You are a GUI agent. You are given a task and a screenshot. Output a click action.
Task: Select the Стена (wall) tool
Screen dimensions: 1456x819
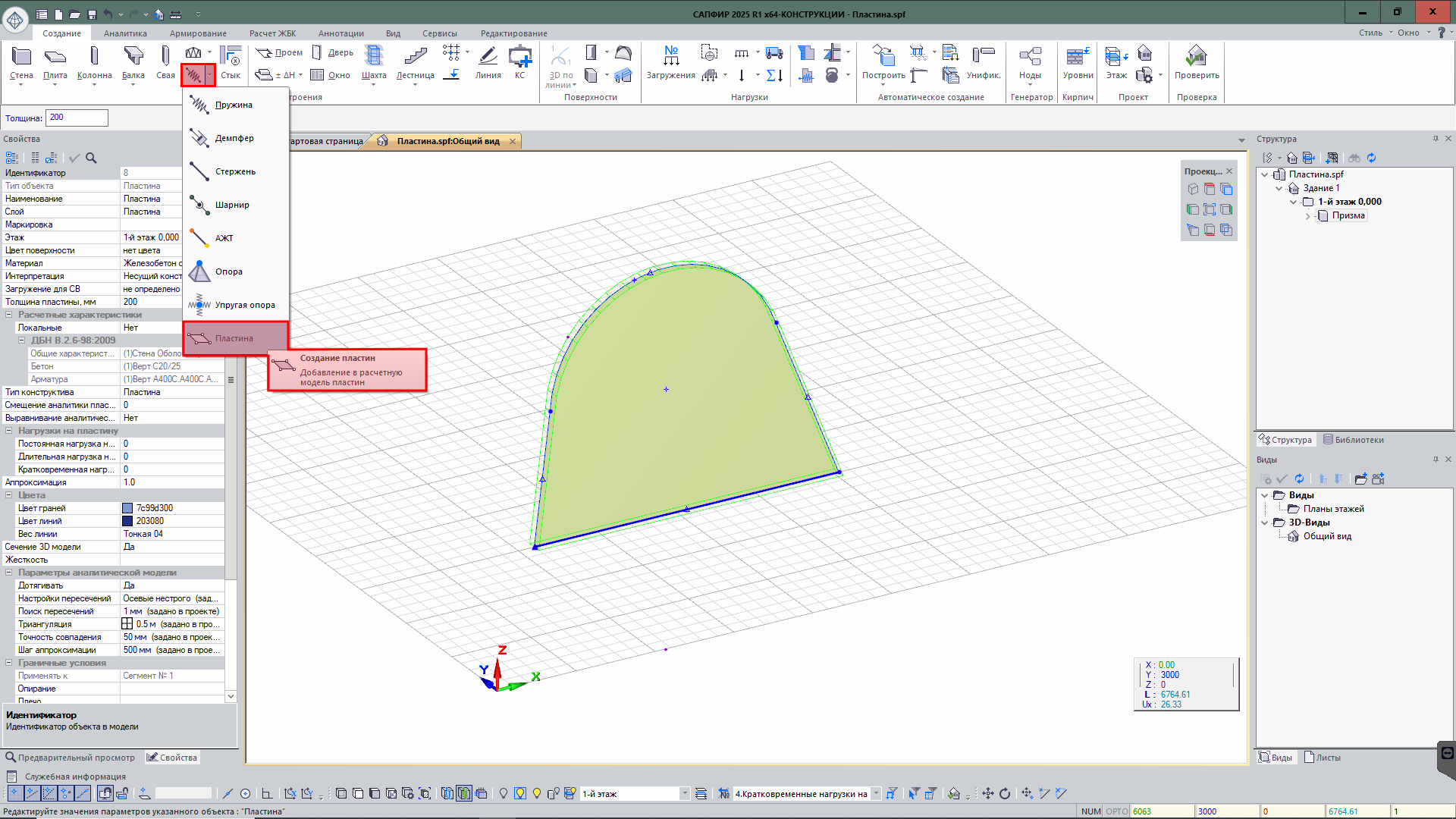[21, 58]
